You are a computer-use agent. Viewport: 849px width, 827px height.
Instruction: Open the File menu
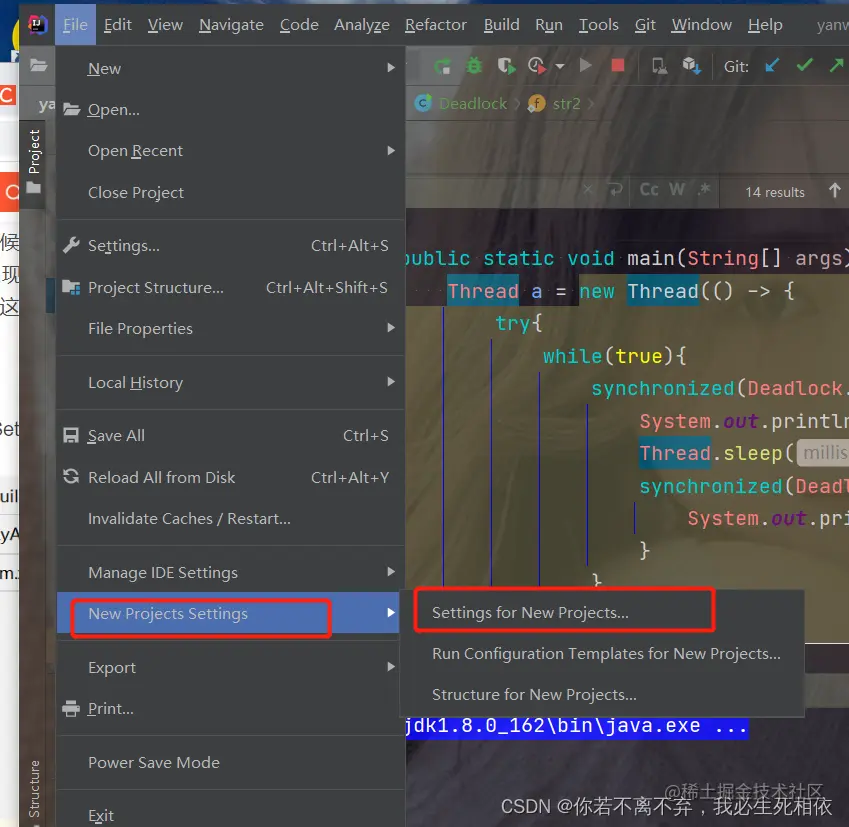75,24
